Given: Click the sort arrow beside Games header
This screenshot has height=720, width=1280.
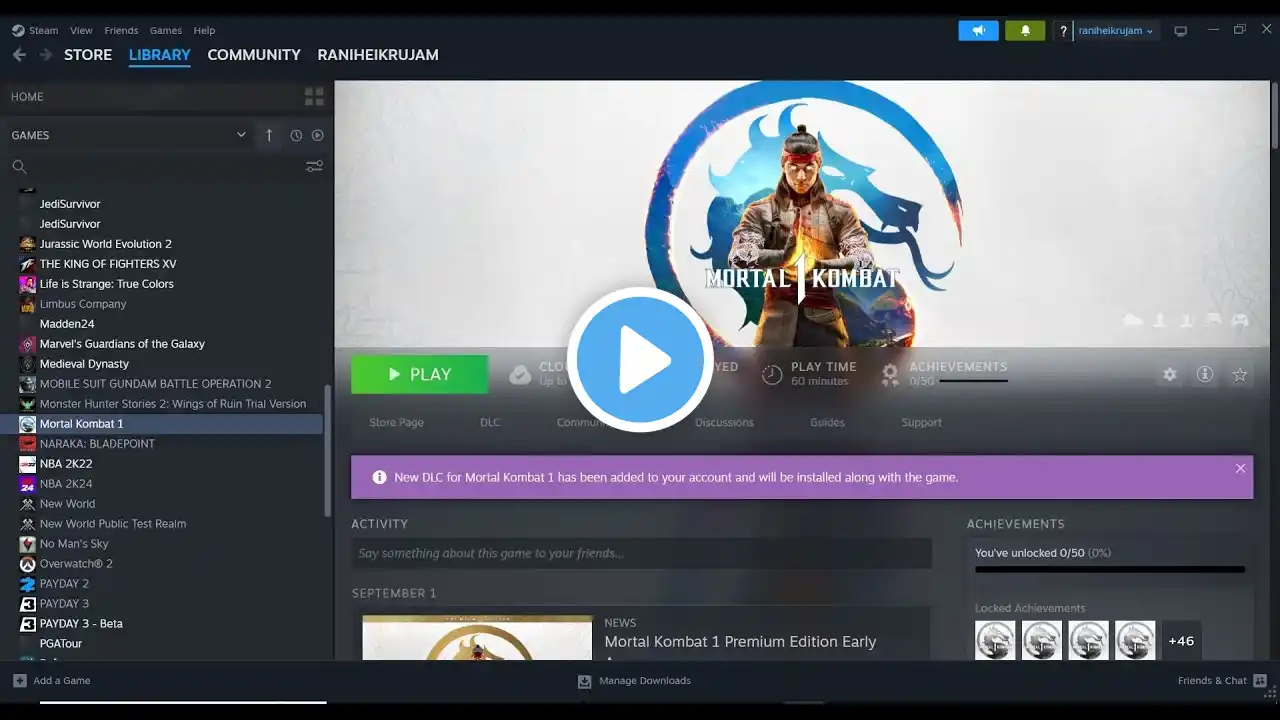Looking at the screenshot, I should 269,135.
